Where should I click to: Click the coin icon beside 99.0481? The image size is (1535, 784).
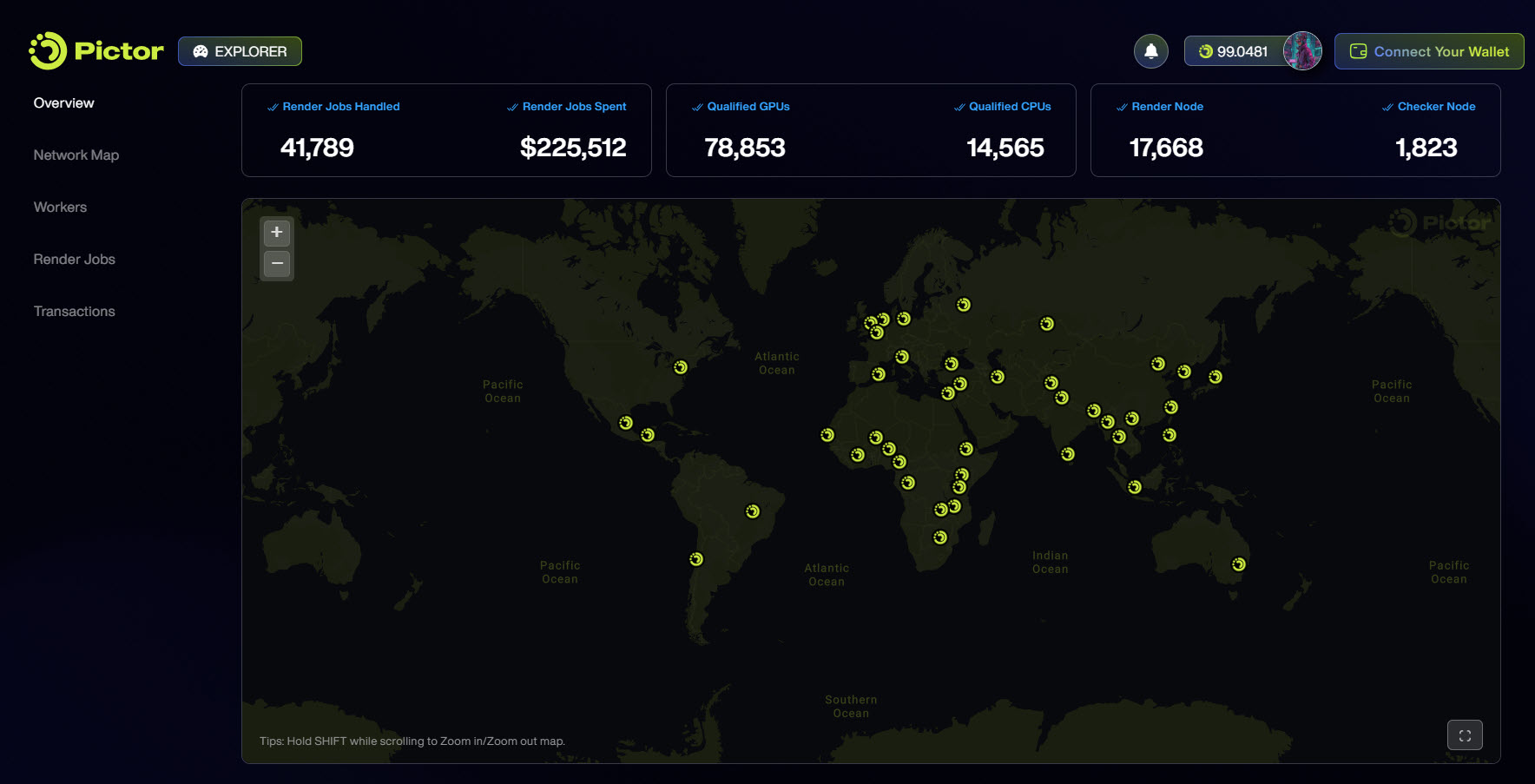tap(1205, 52)
